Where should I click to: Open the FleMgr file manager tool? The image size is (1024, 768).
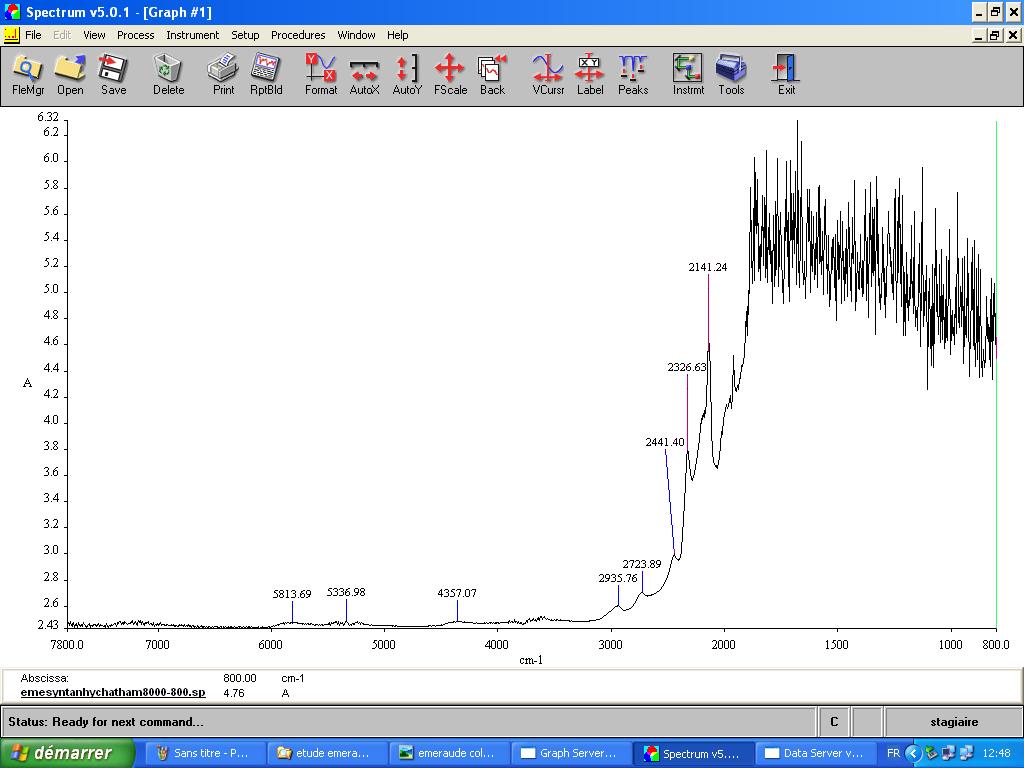(x=28, y=75)
